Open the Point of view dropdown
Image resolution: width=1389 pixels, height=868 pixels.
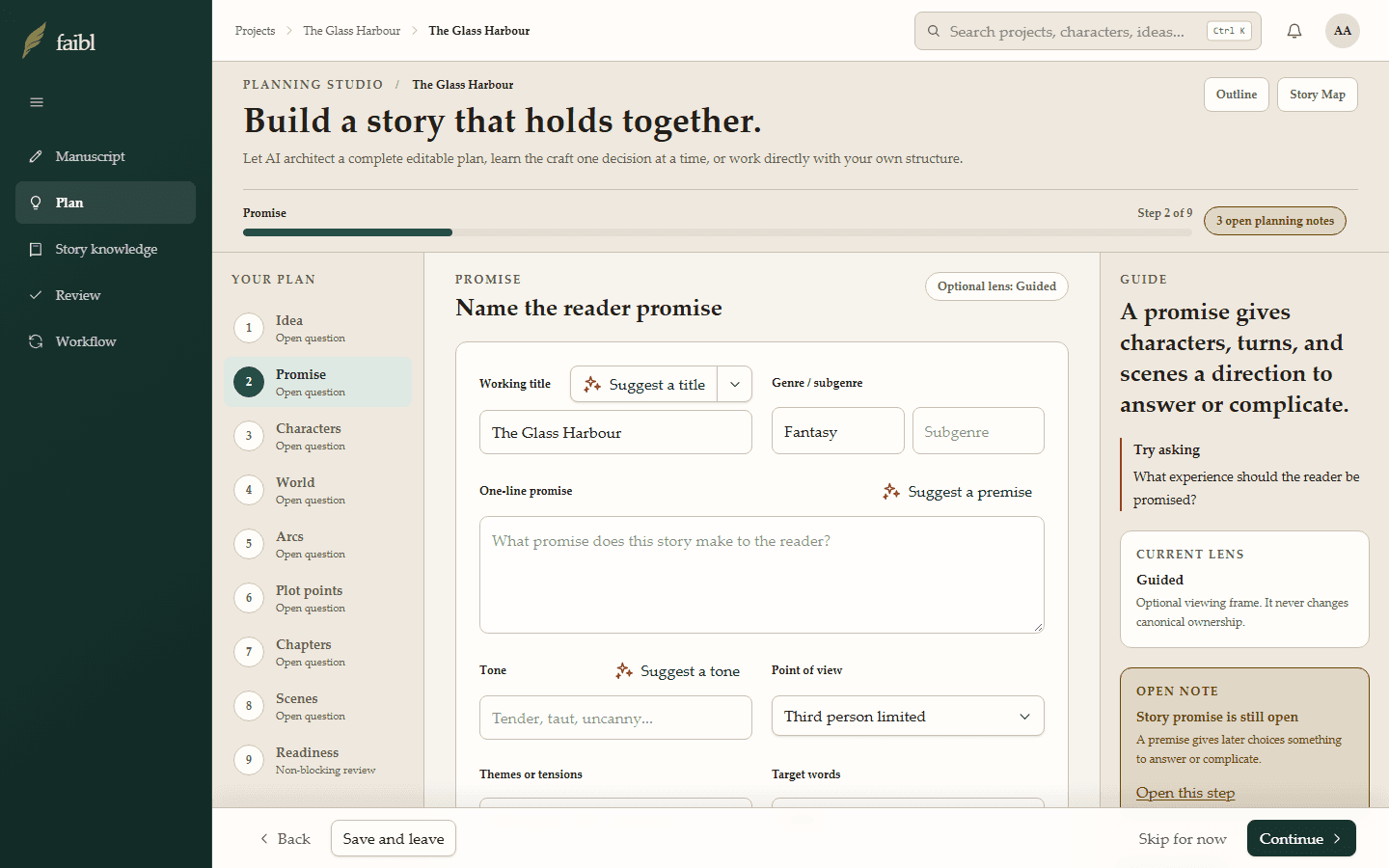[908, 716]
